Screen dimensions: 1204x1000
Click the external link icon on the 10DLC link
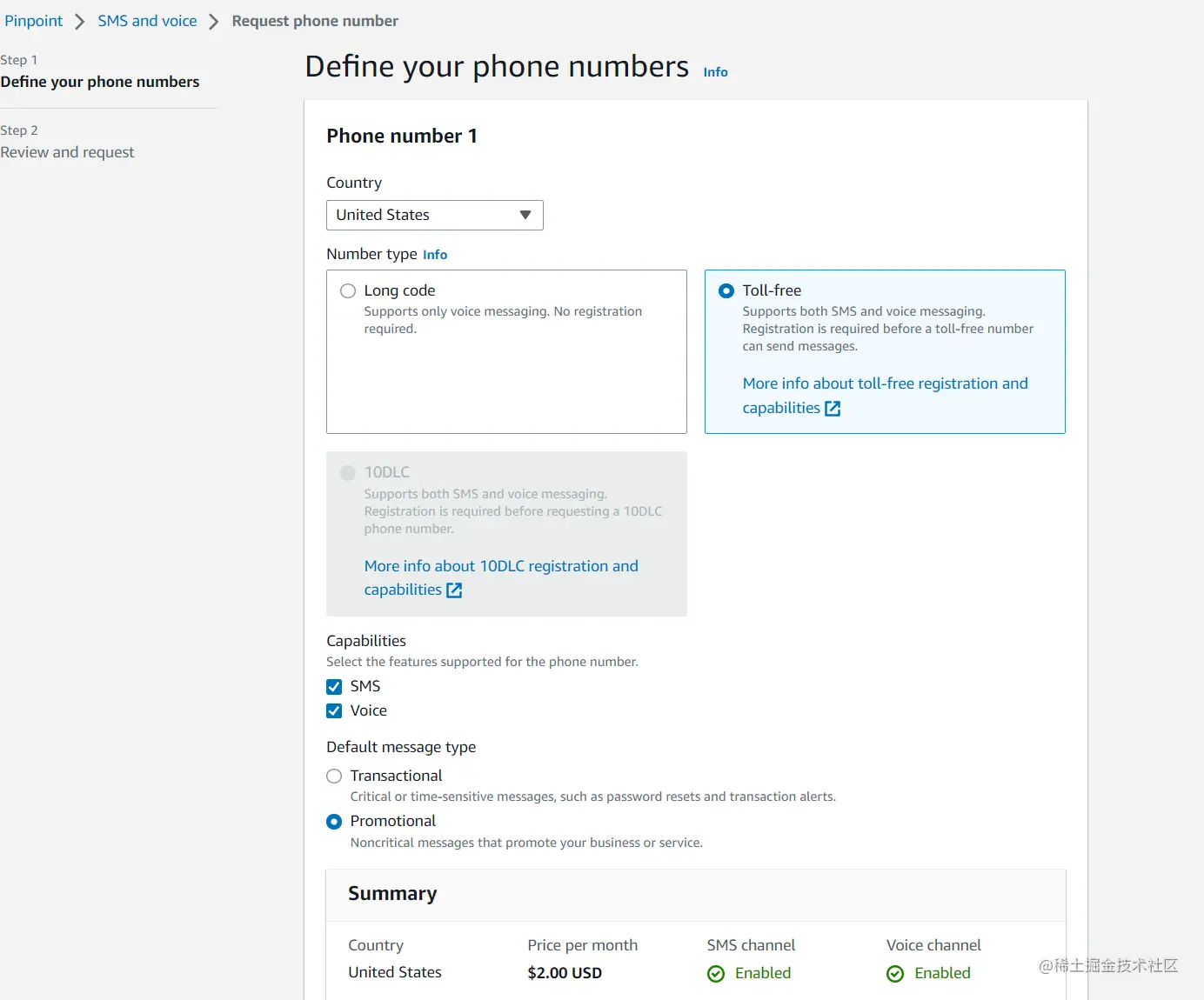(x=454, y=590)
